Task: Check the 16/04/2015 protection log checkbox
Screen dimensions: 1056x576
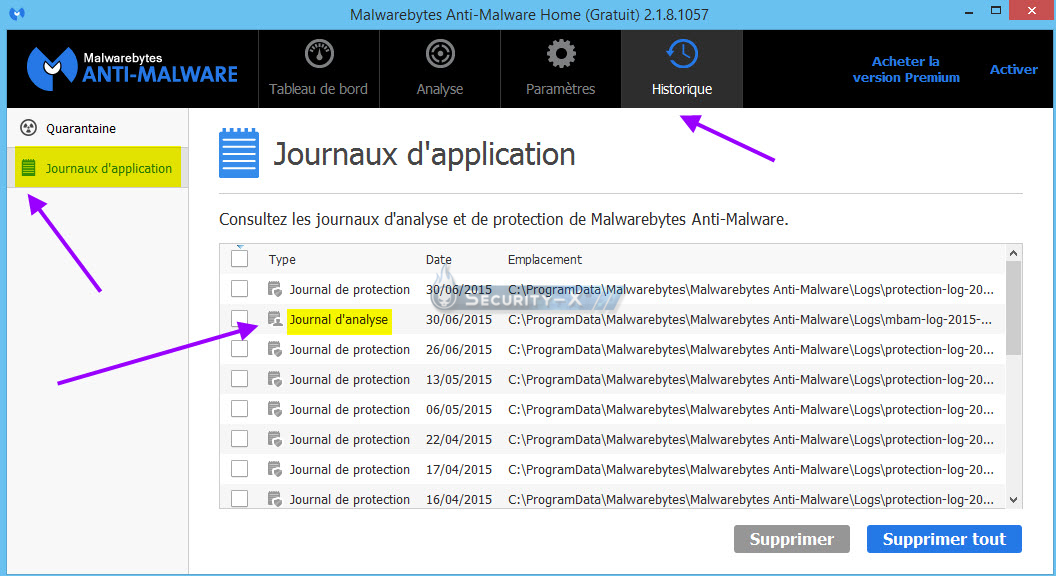Action: pos(239,499)
